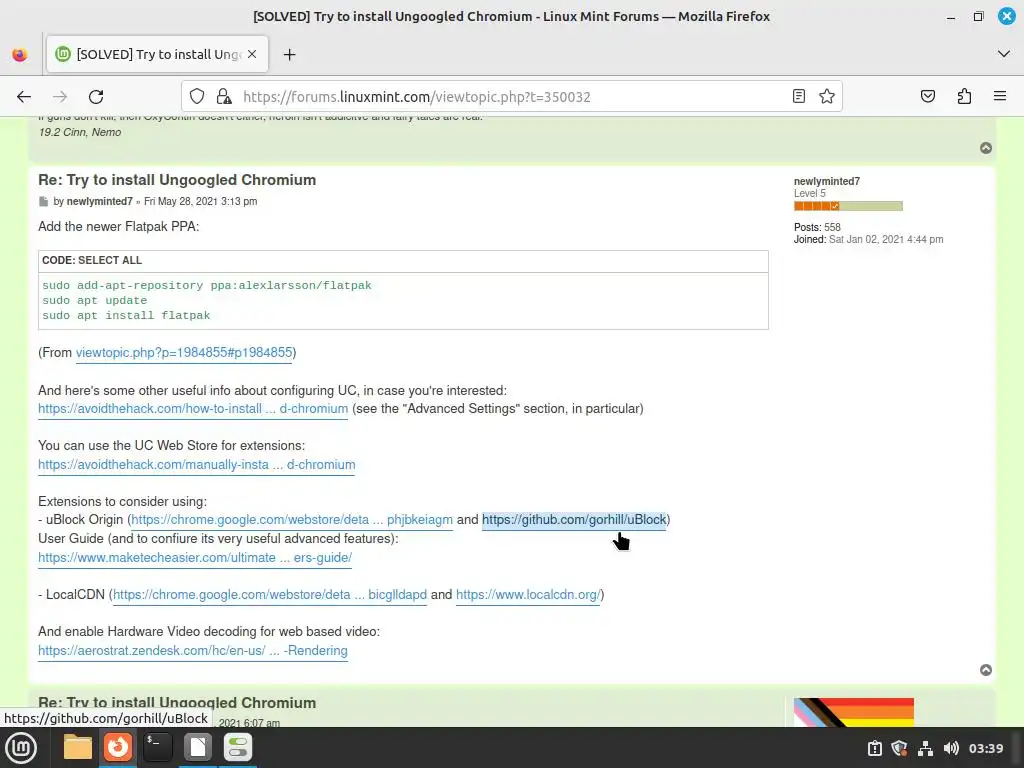Screen dimensions: 1024x768
Task: Click the 'sudo apt install flatpak' code line
Action: [126, 315]
